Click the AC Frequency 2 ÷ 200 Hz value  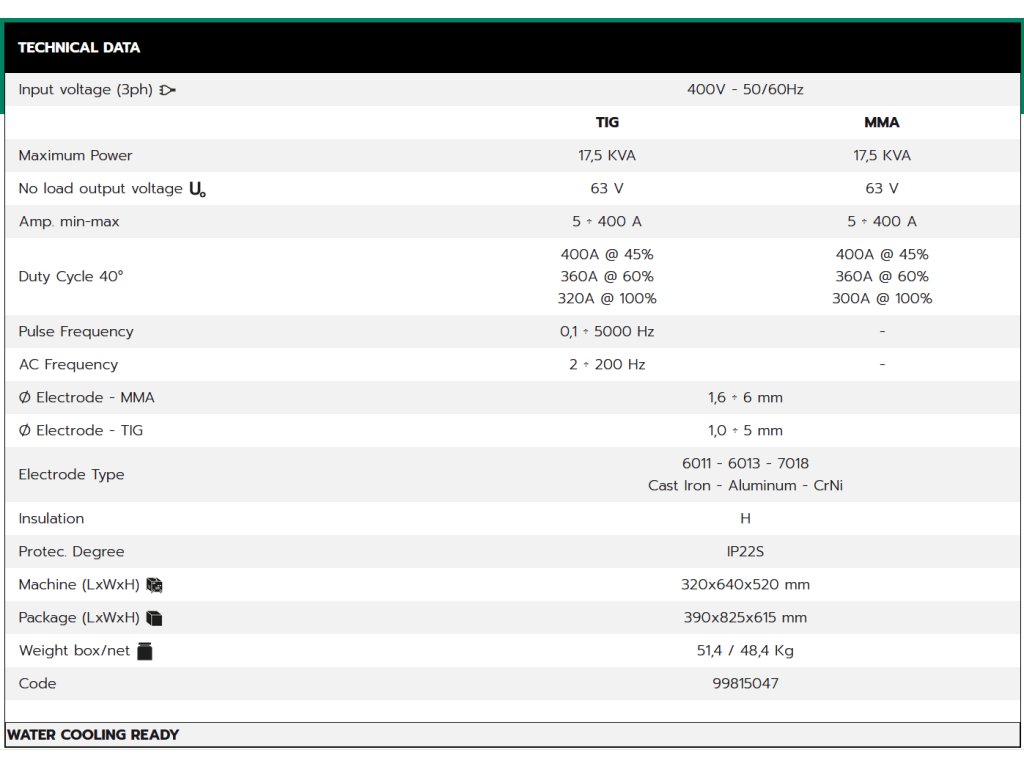pos(607,365)
